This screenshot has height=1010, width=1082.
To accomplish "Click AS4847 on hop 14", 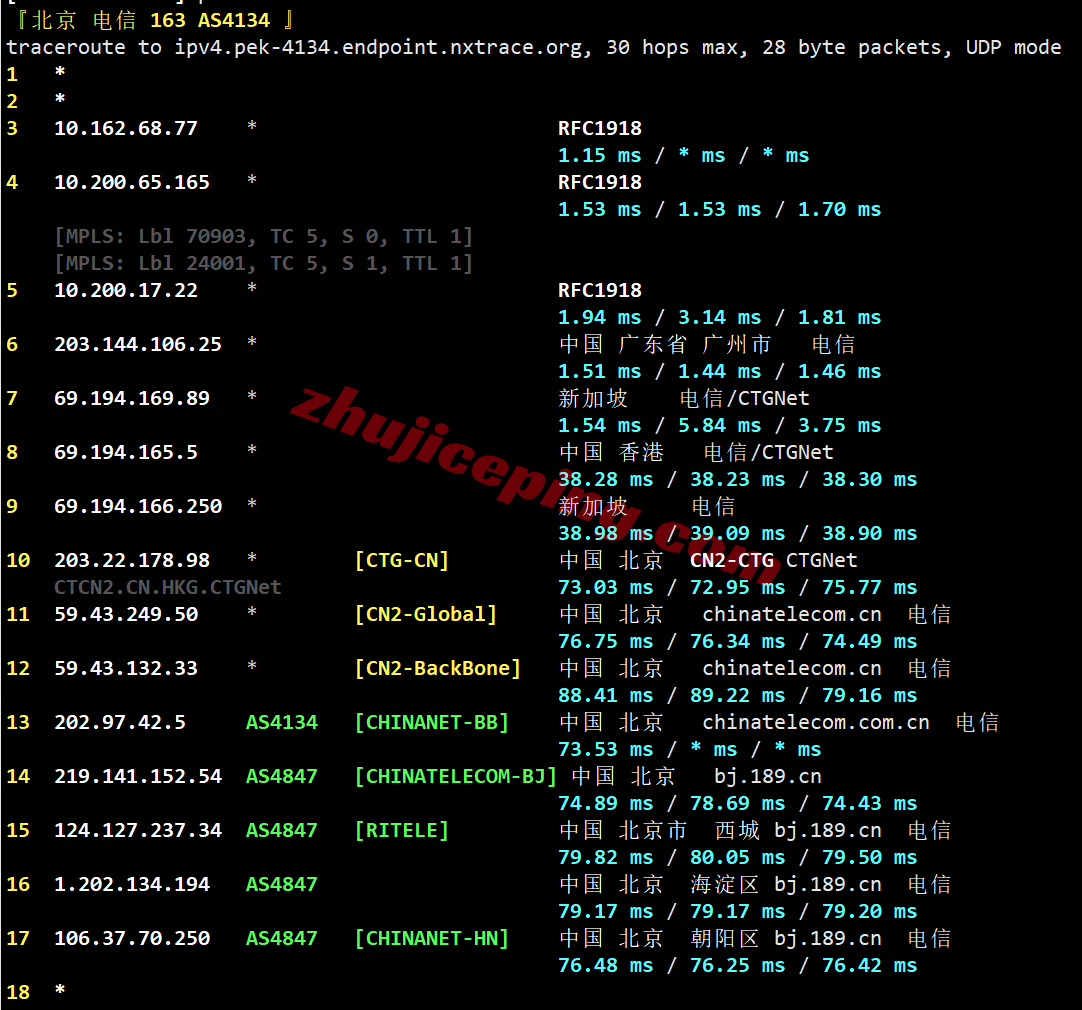I will pos(282,776).
